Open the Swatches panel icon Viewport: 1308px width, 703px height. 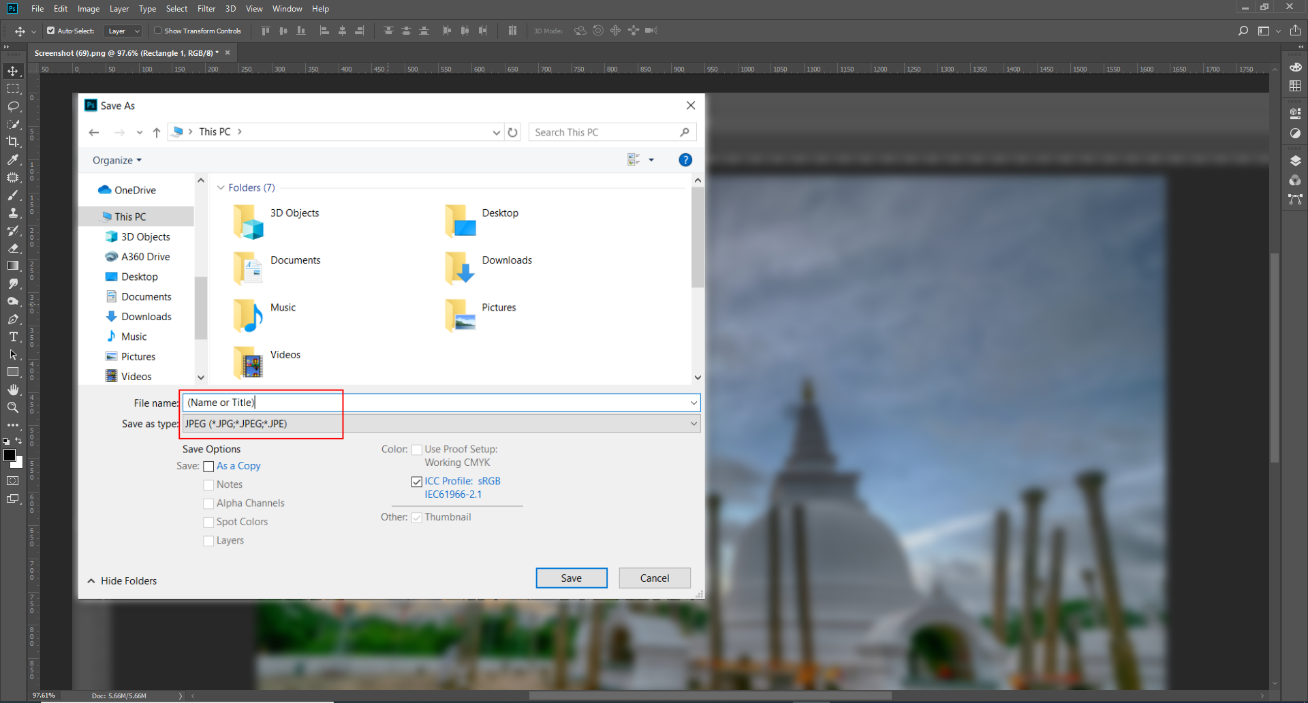1295,86
